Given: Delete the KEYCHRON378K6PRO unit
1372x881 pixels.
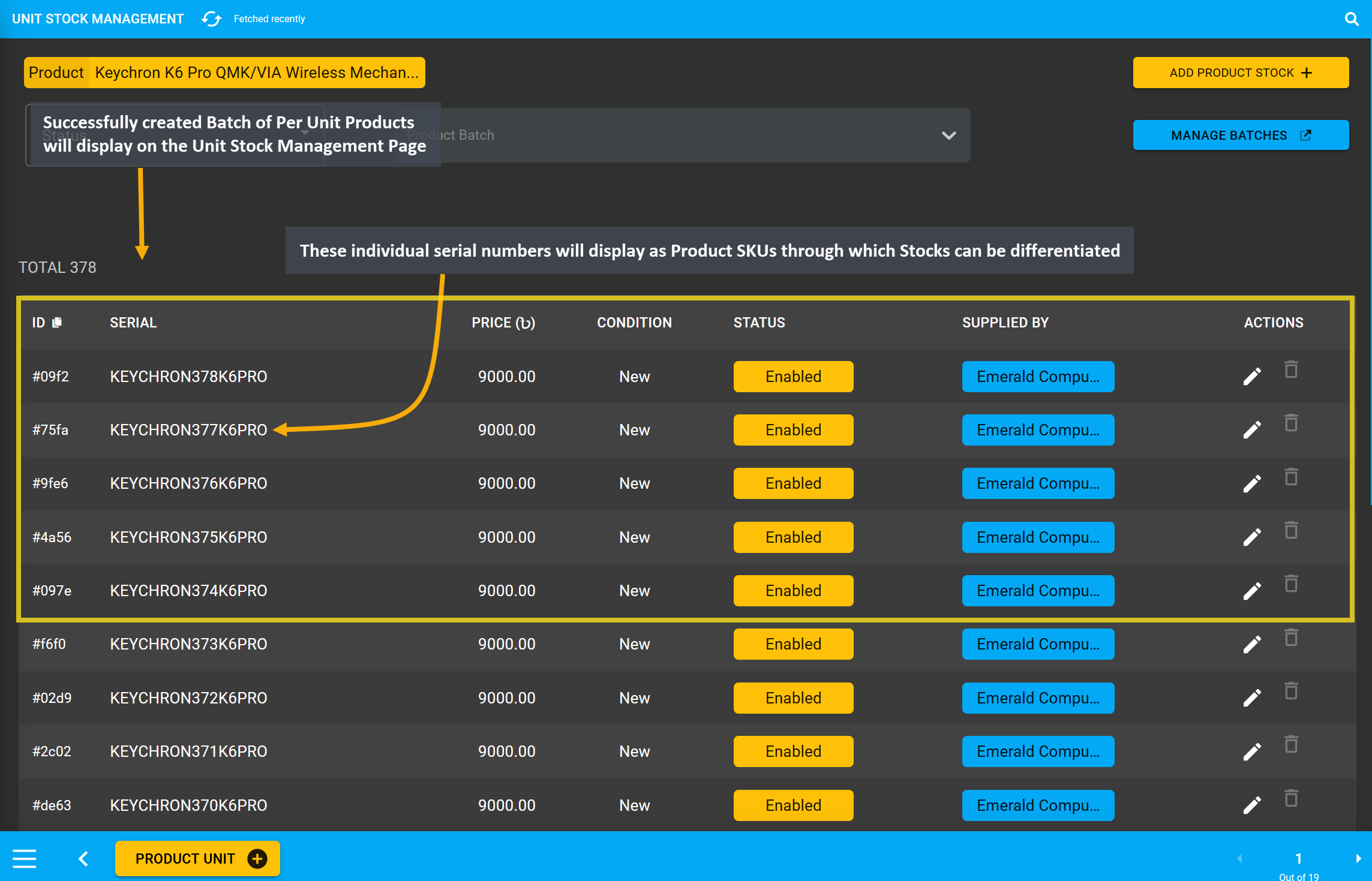Looking at the screenshot, I should (1291, 369).
